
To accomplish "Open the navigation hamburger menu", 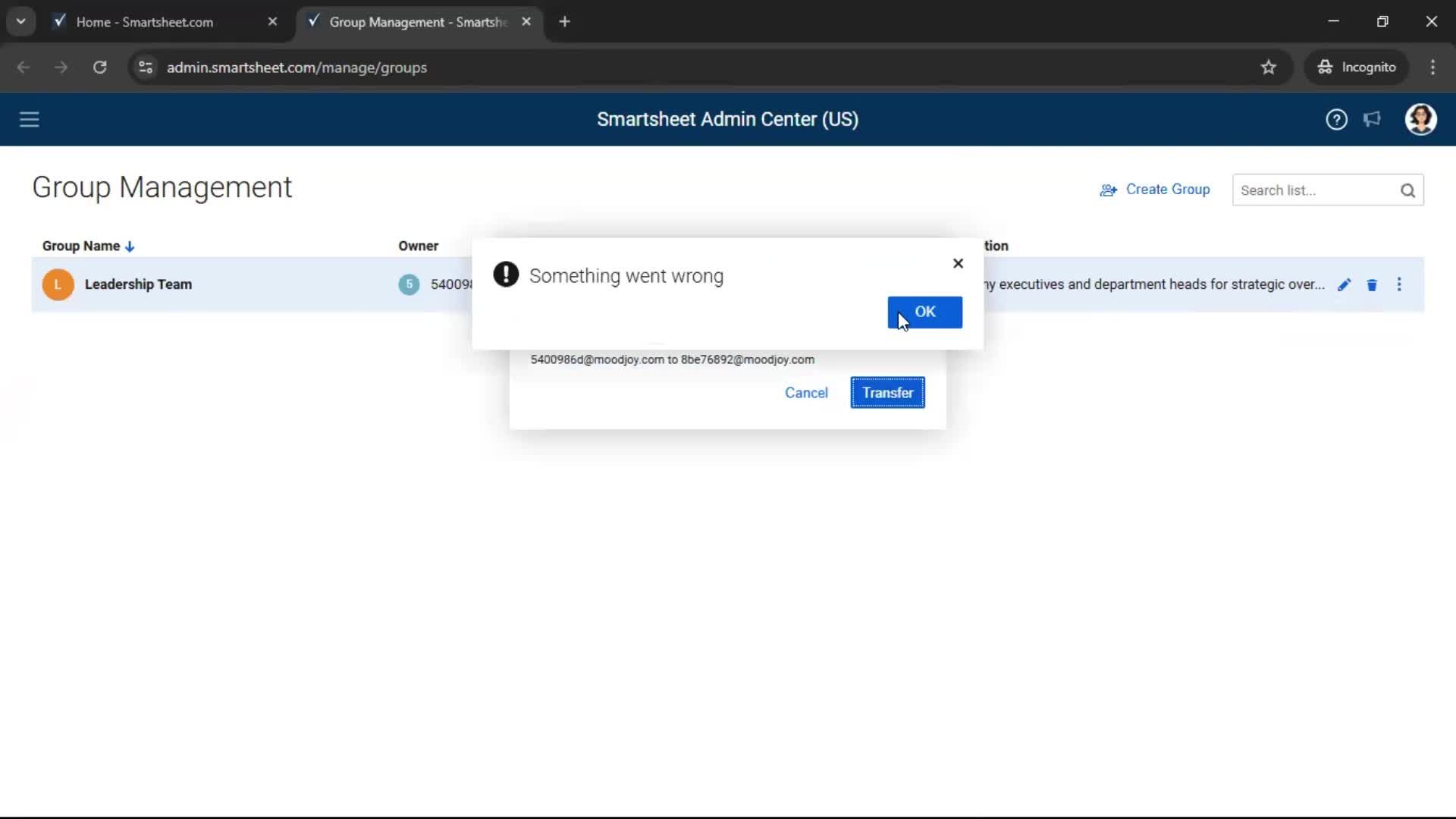I will pyautogui.click(x=29, y=119).
